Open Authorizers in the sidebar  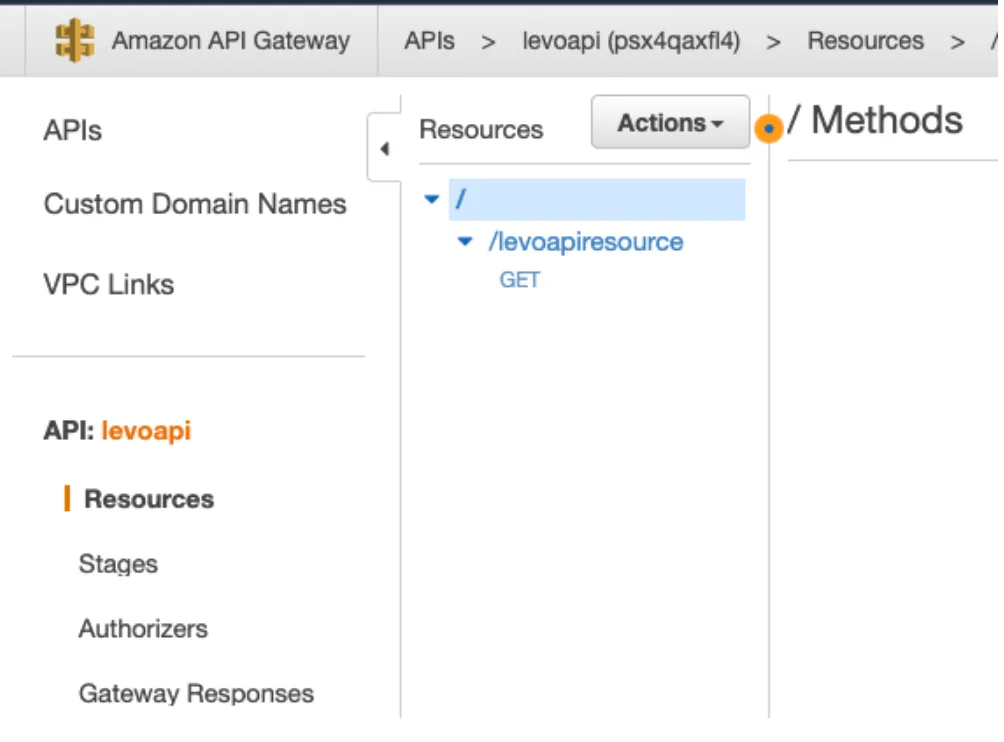(143, 629)
